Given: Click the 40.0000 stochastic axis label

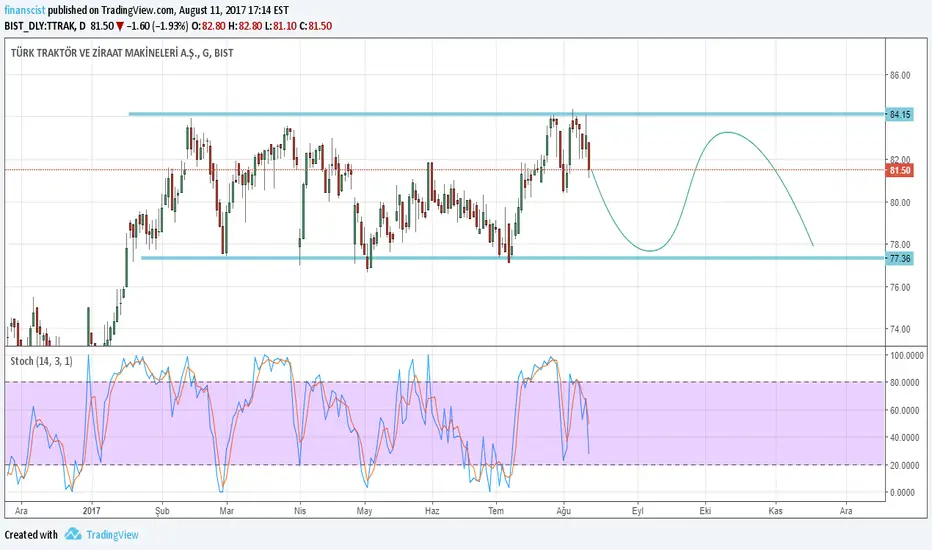Looking at the screenshot, I should pyautogui.click(x=906, y=437).
